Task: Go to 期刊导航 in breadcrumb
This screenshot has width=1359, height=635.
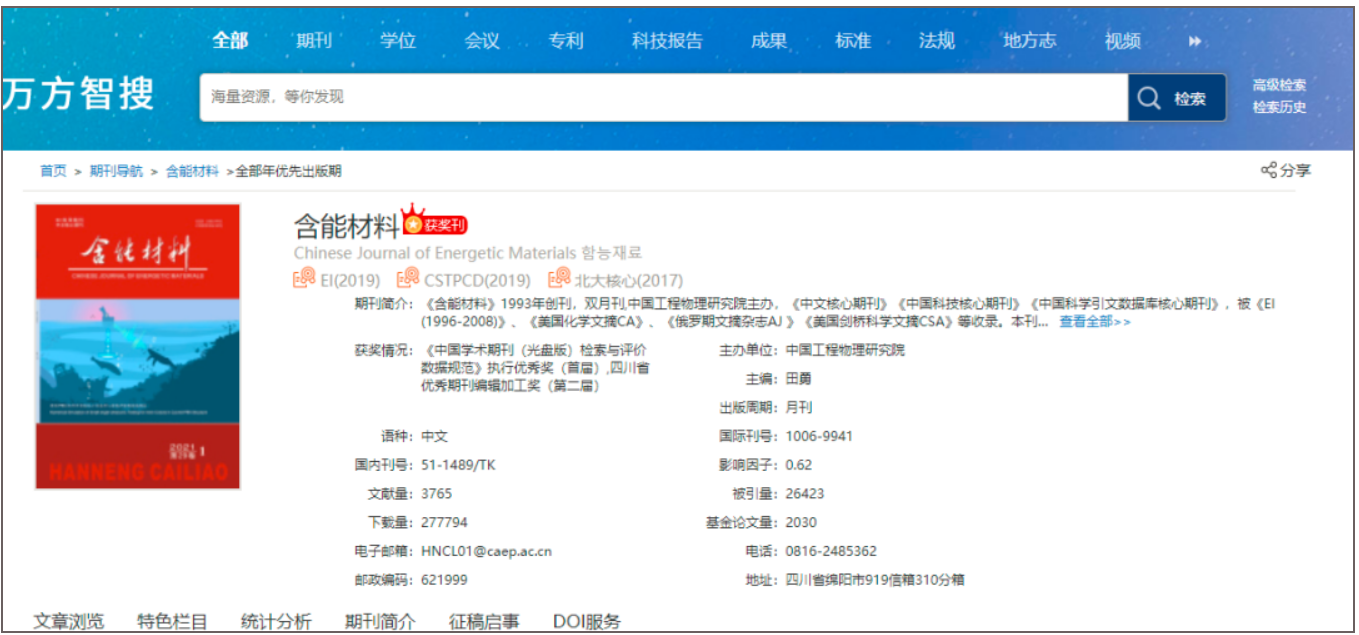Action: pos(116,171)
